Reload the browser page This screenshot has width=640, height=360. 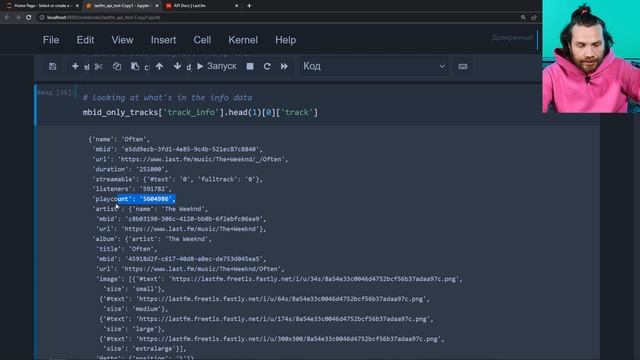pyautogui.click(x=28, y=18)
